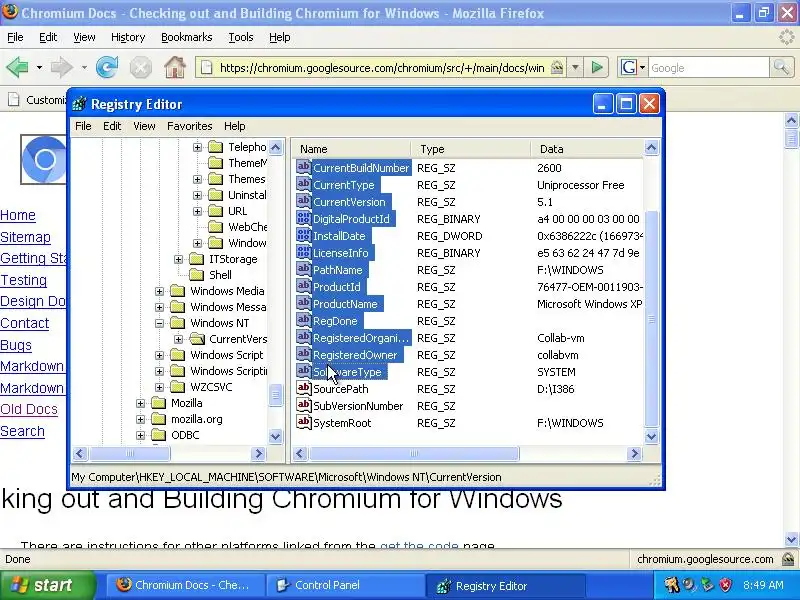Click tree pane scroll up arrow
The height and width of the screenshot is (600, 800).
(276, 148)
